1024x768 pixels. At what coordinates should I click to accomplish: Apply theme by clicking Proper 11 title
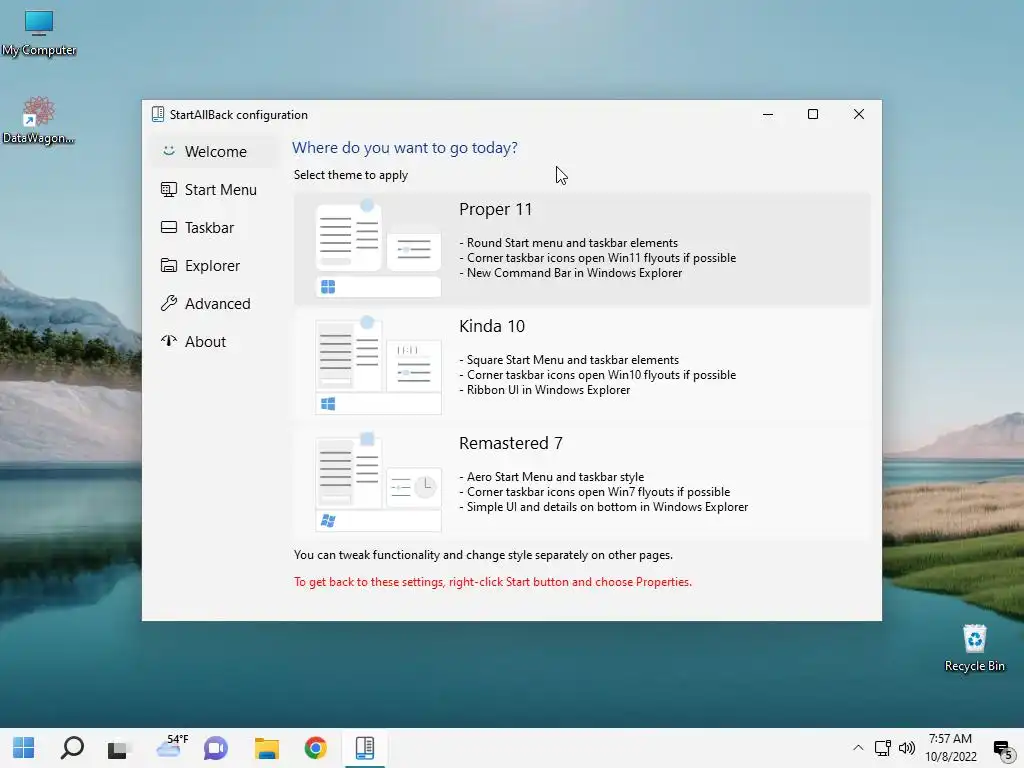(496, 209)
